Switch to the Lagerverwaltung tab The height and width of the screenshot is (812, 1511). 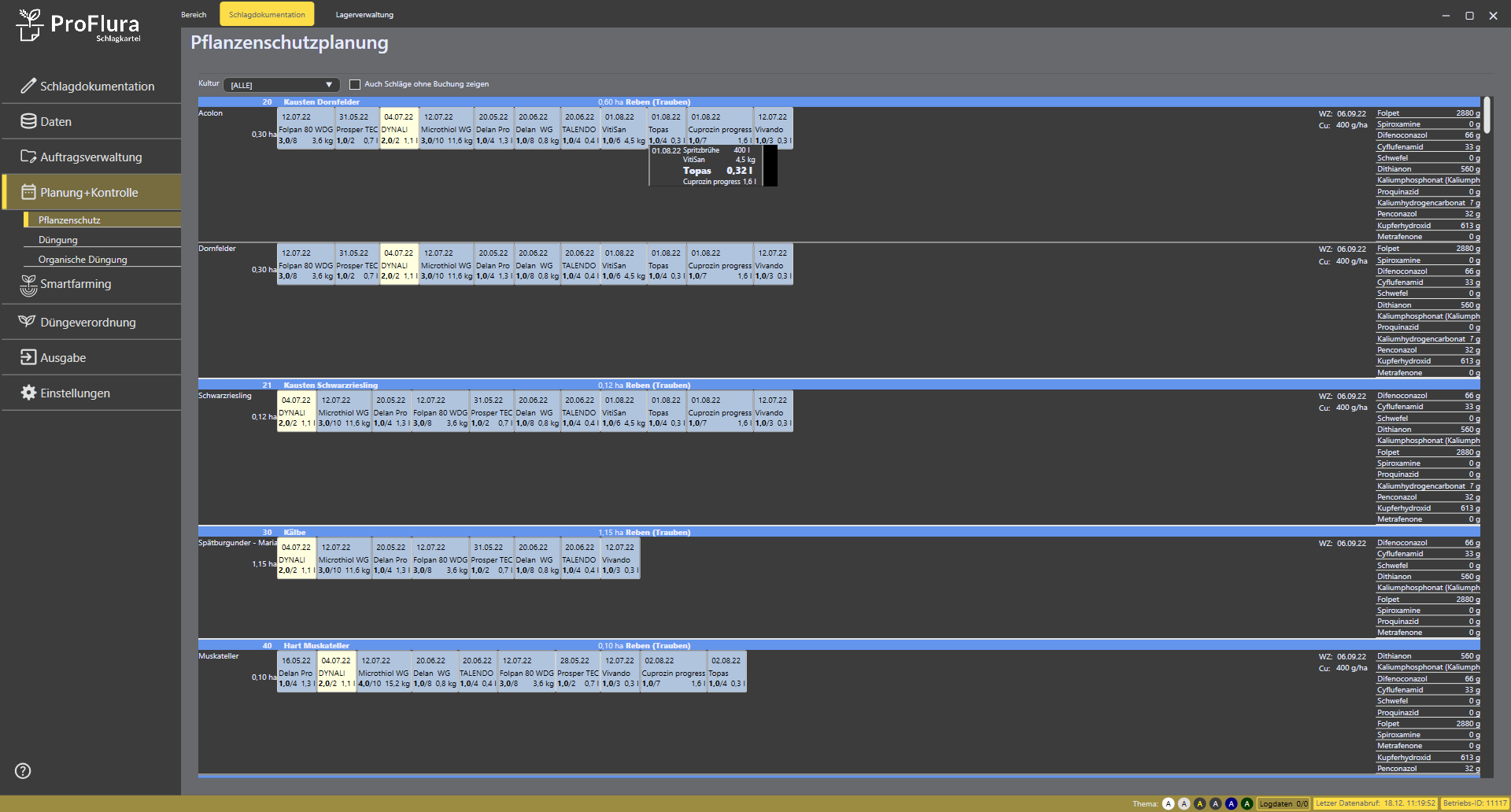364,14
